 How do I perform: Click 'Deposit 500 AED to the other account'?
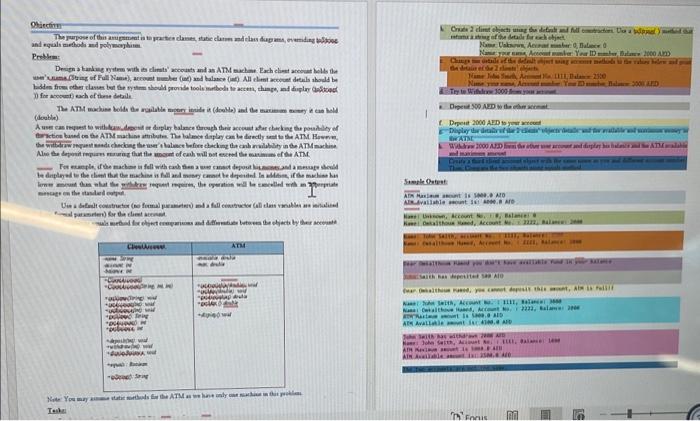(499, 107)
